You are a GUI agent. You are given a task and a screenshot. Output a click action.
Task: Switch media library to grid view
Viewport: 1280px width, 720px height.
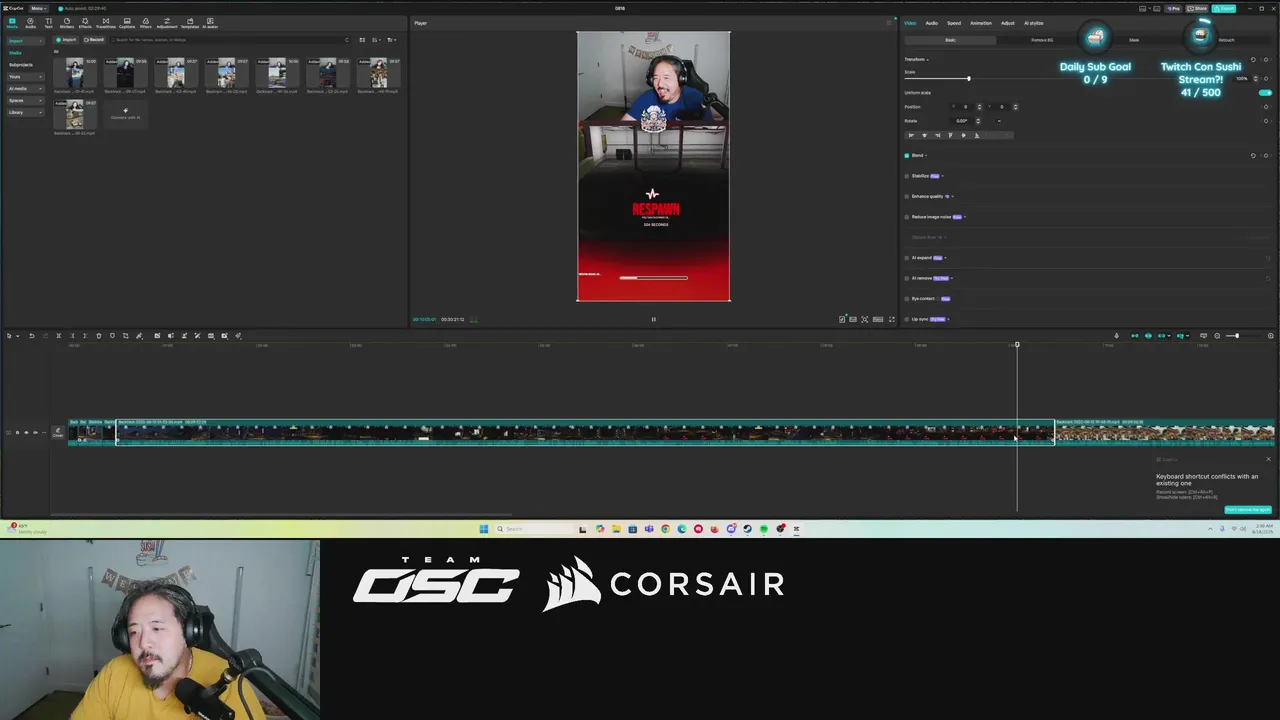[362, 40]
